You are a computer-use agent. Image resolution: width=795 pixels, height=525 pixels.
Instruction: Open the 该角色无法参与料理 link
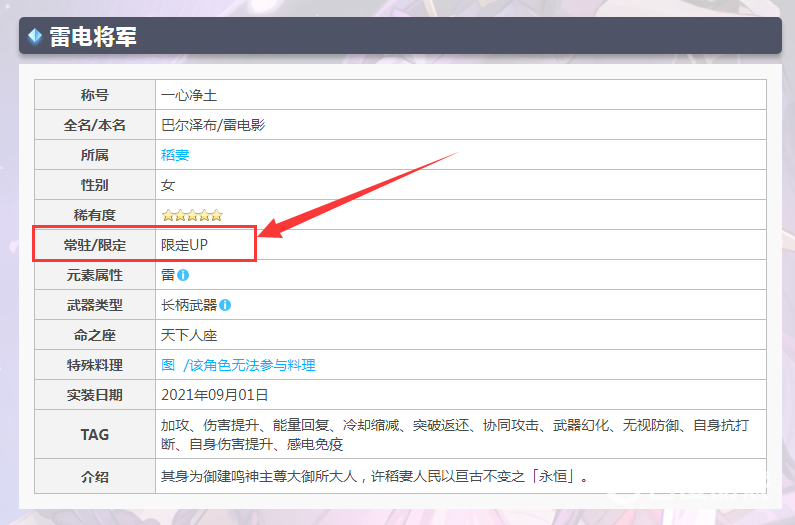tap(252, 365)
